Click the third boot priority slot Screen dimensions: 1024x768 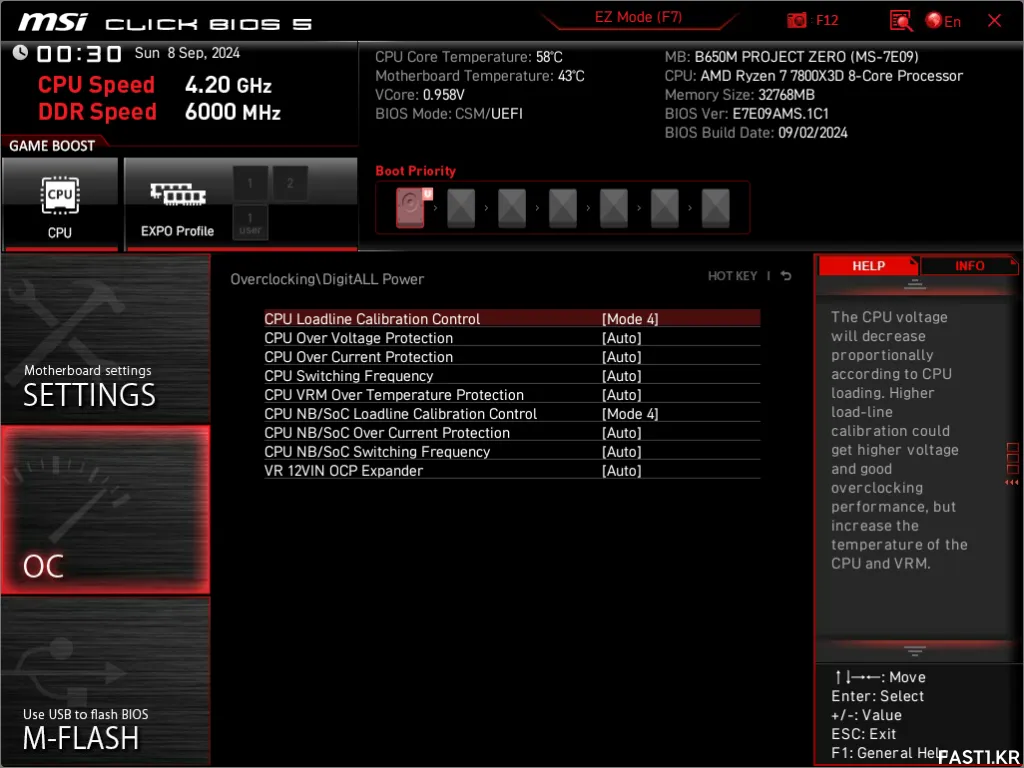[512, 208]
